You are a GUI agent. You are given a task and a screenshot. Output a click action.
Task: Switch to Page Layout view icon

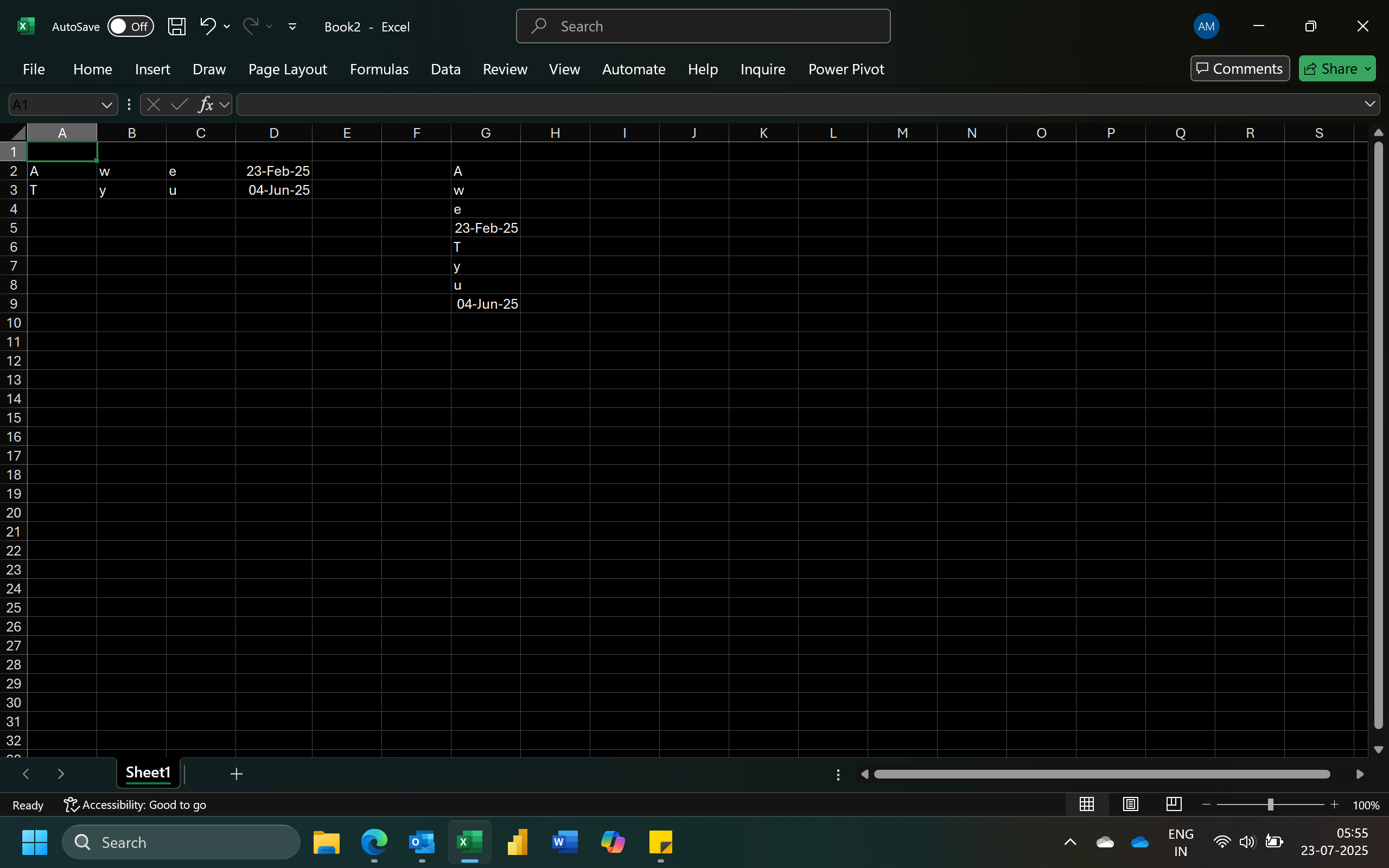point(1130,805)
